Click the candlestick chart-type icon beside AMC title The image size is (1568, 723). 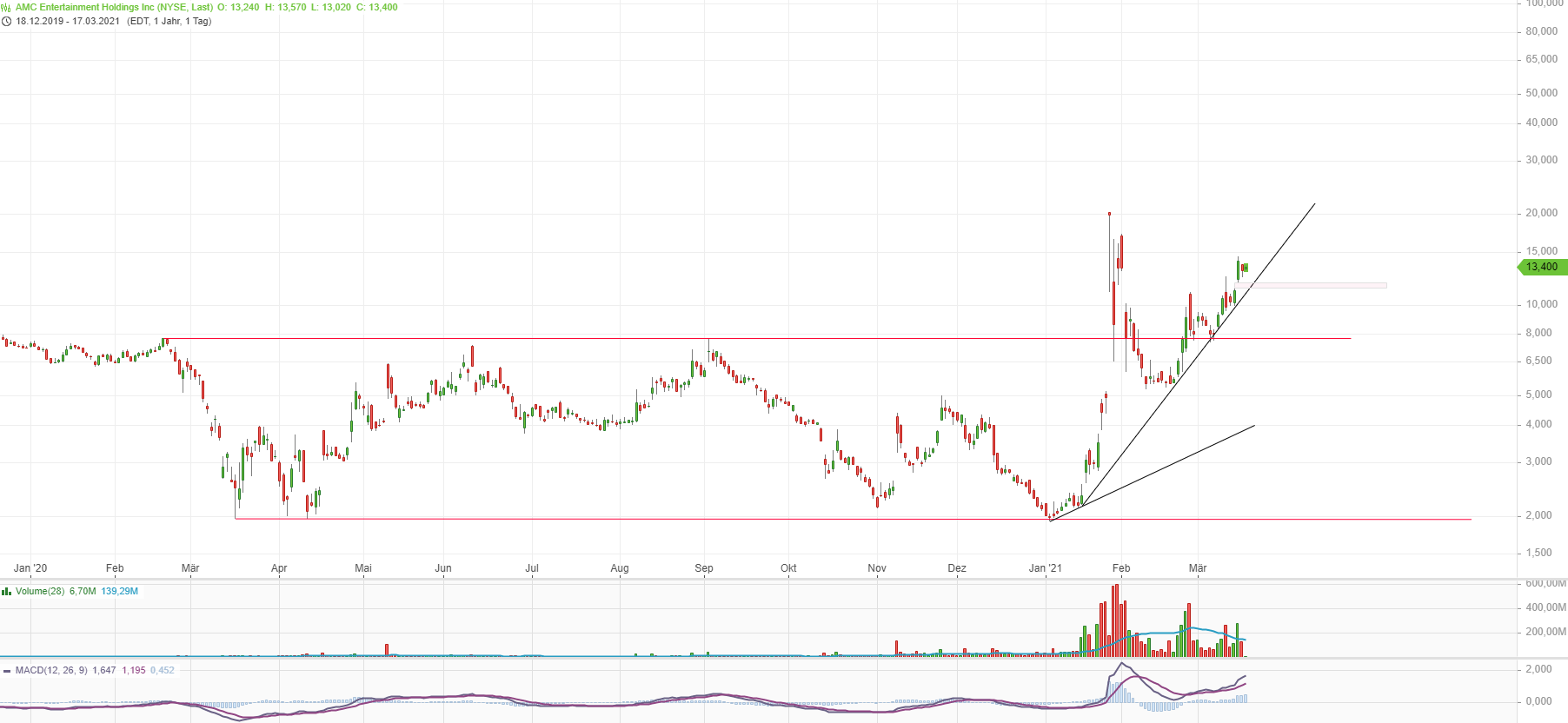[7, 7]
